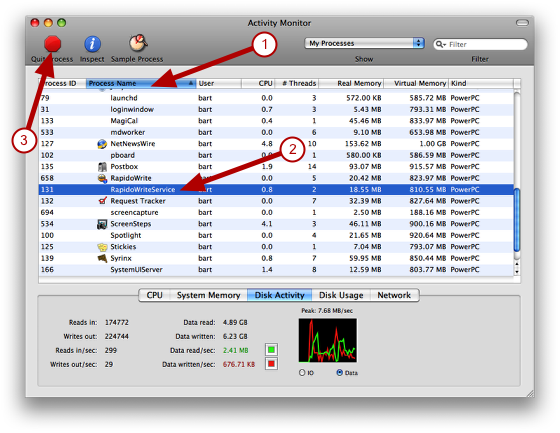Click the Stickies app icon
560x433 pixels.
click(x=102, y=247)
